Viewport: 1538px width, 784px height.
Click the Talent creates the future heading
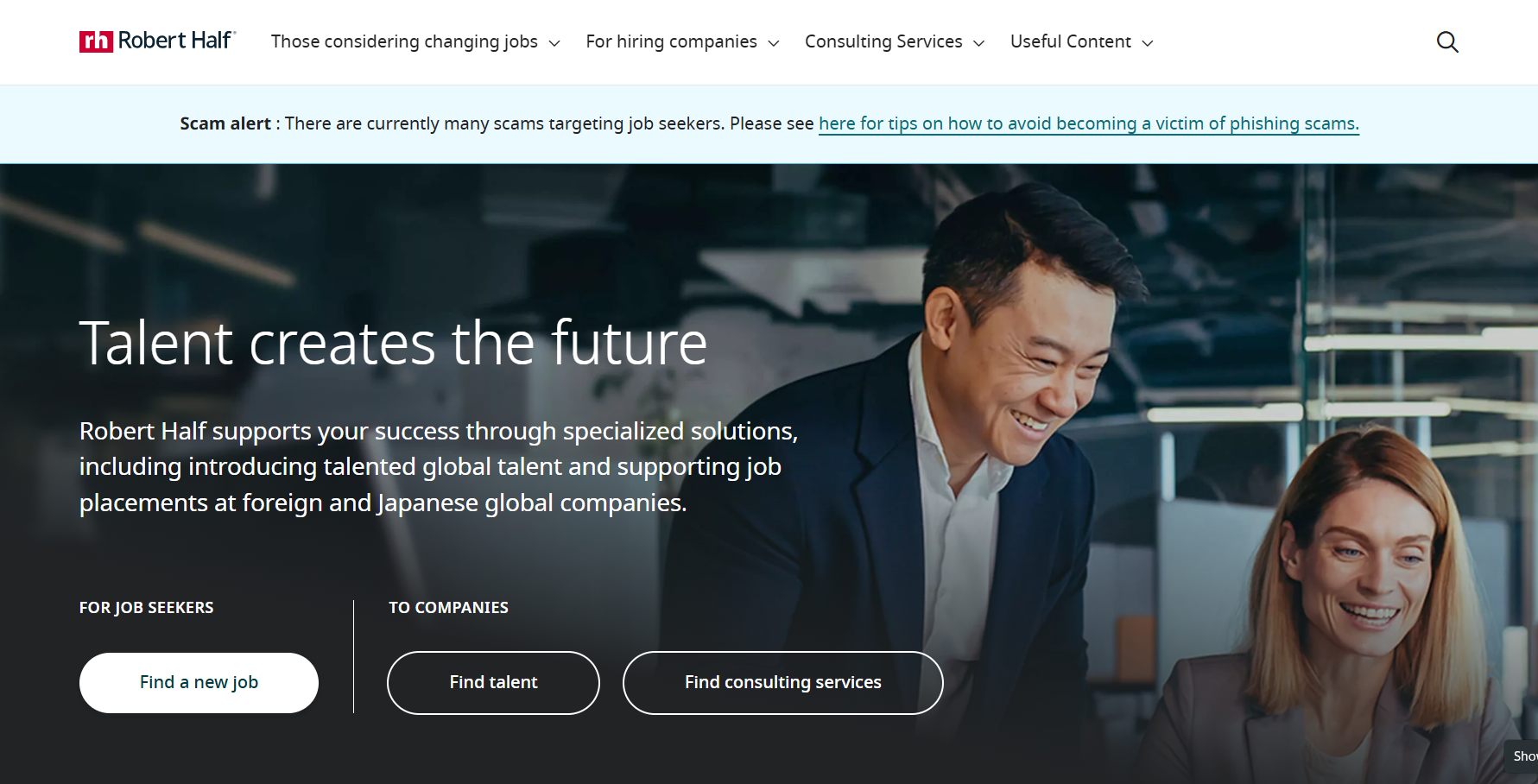click(393, 344)
